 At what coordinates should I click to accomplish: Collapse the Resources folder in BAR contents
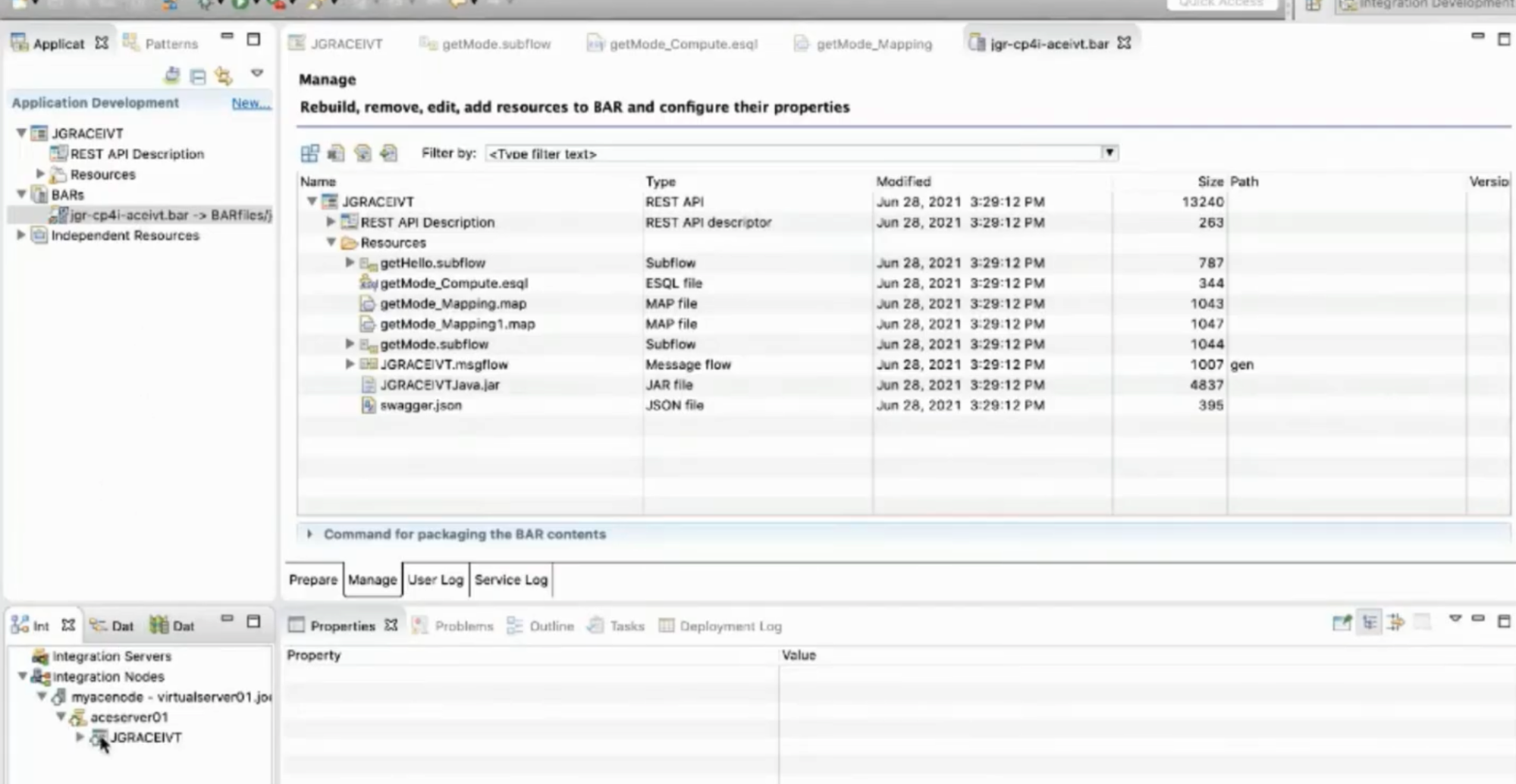tap(331, 242)
